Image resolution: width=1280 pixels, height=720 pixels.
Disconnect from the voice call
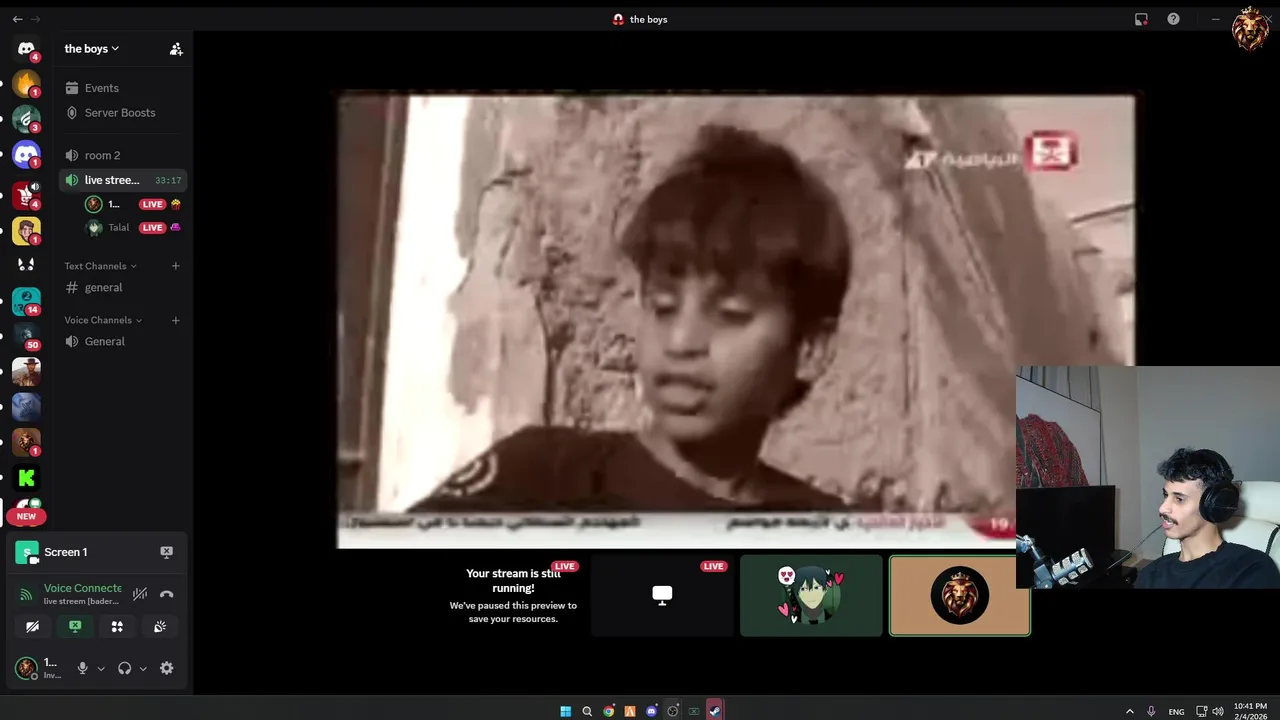(166, 594)
